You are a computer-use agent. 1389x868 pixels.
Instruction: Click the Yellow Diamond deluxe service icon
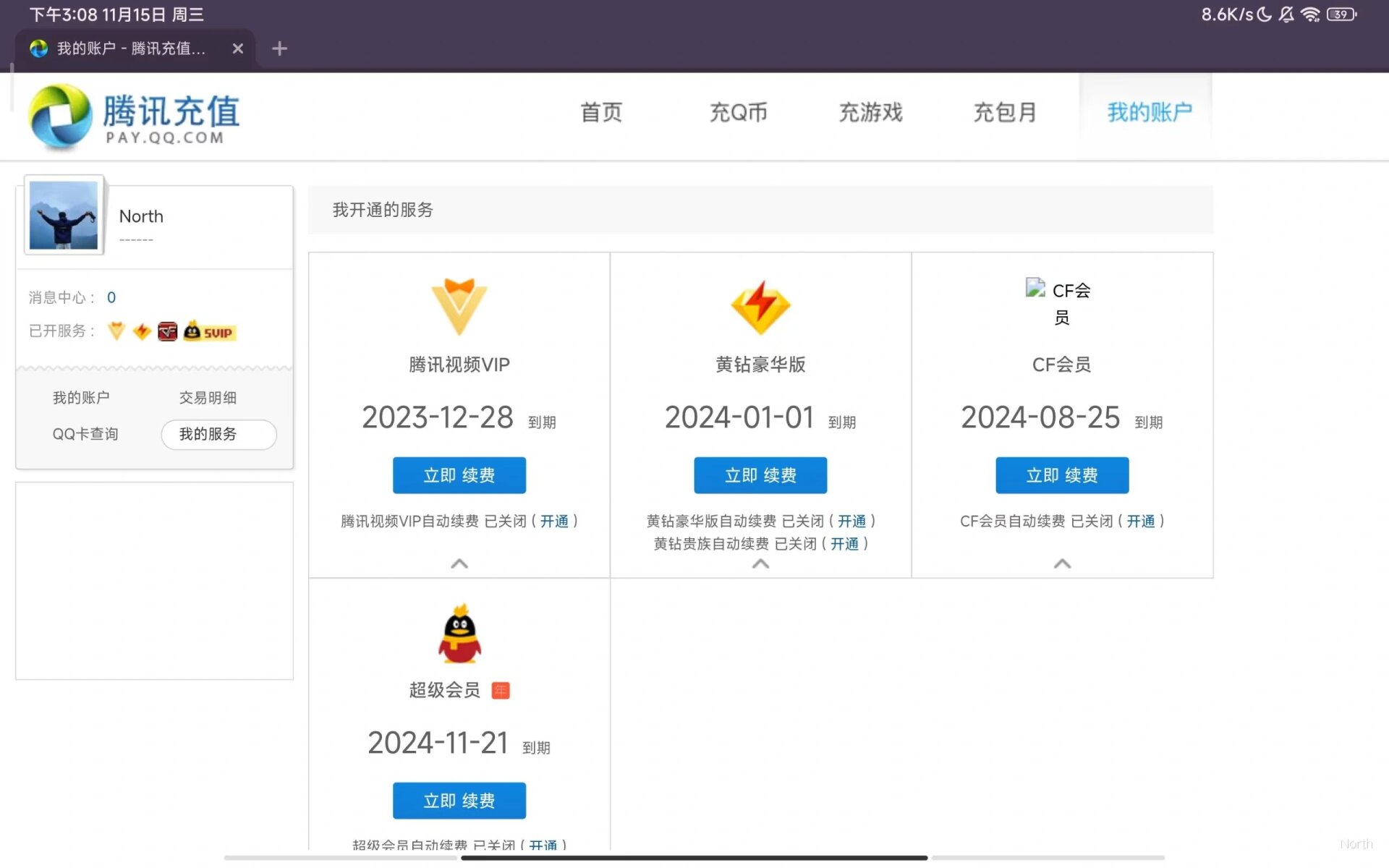[x=760, y=307]
